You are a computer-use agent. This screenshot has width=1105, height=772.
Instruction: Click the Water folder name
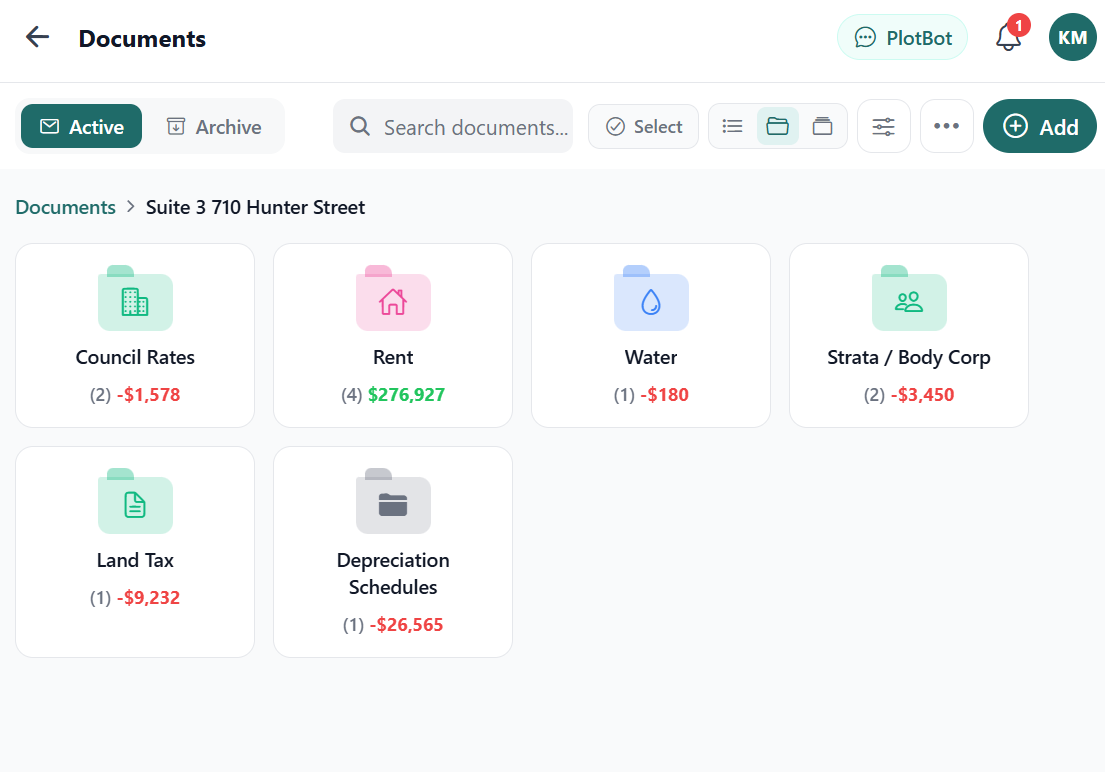[x=651, y=357]
